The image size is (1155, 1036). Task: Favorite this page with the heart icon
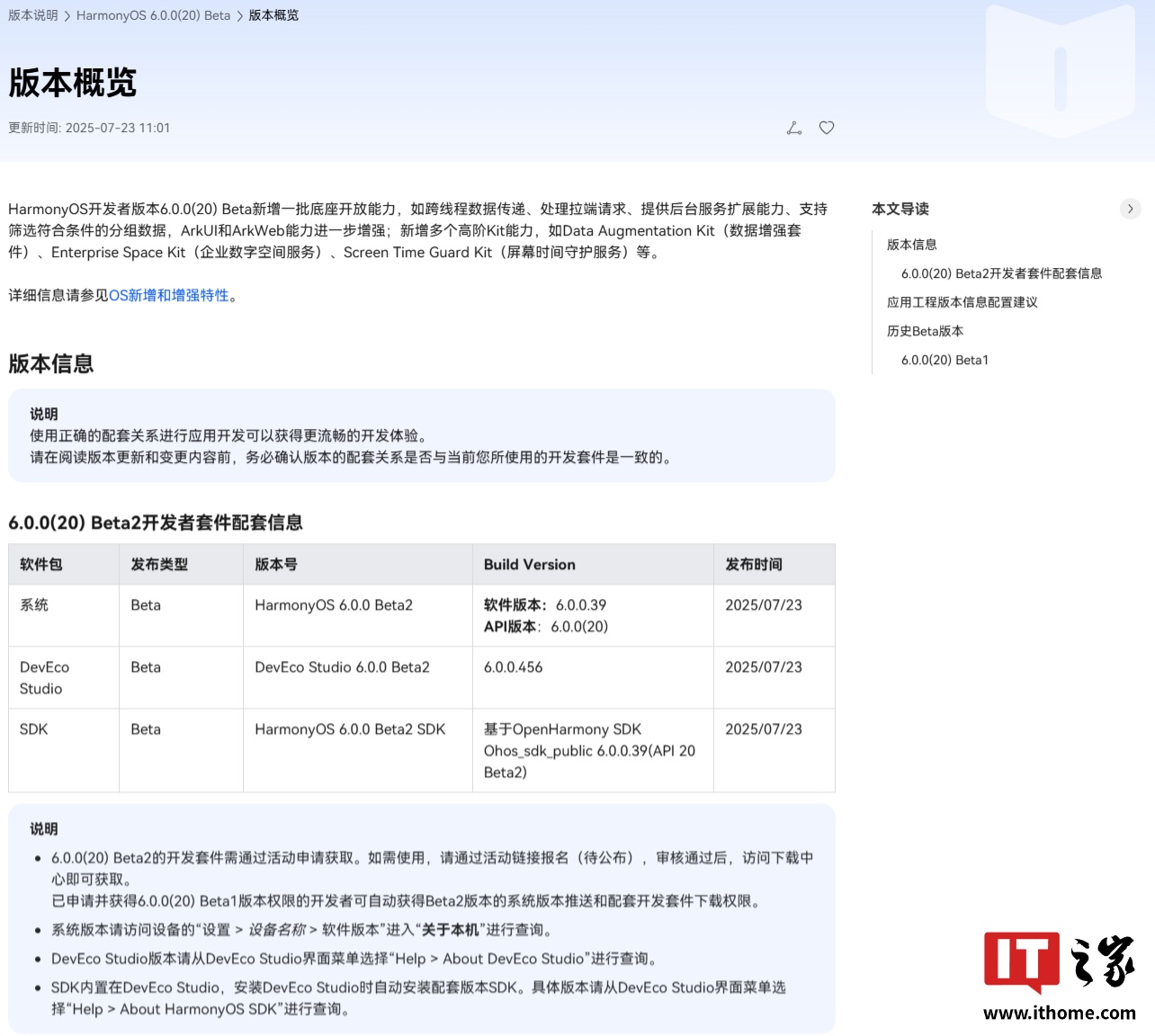pyautogui.click(x=827, y=128)
